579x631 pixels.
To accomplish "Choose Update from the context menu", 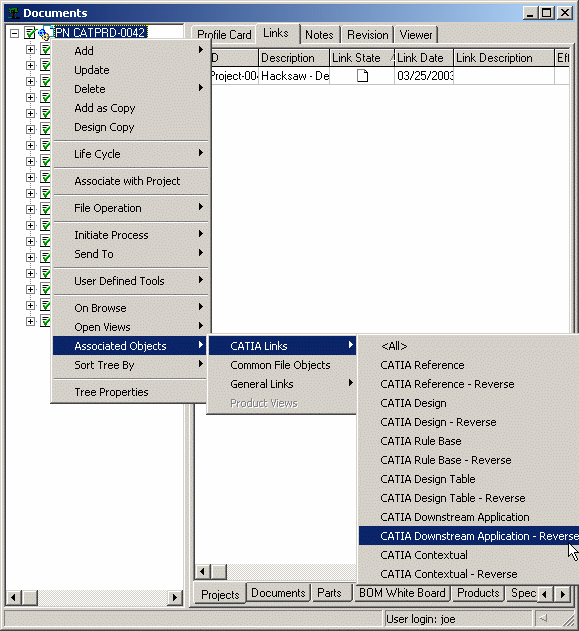I will (x=130, y=70).
